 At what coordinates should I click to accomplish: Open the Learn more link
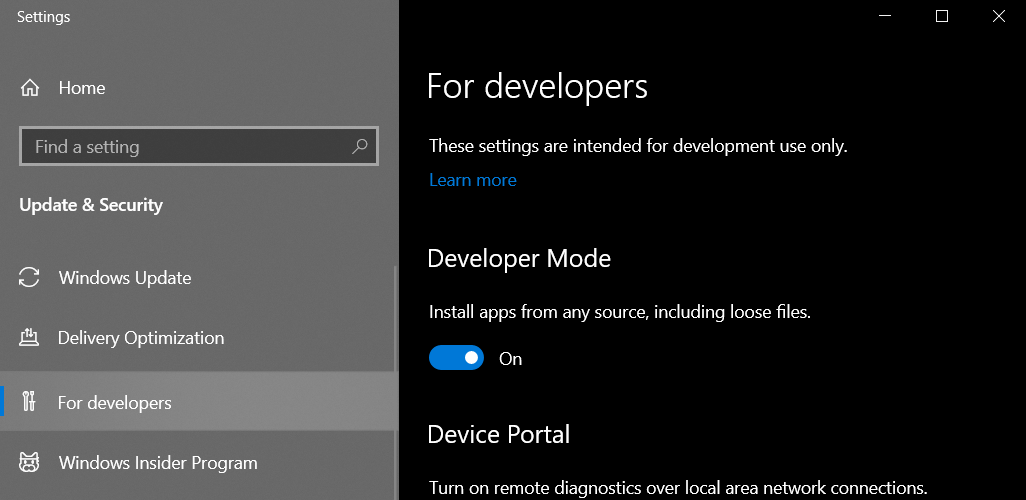[472, 180]
